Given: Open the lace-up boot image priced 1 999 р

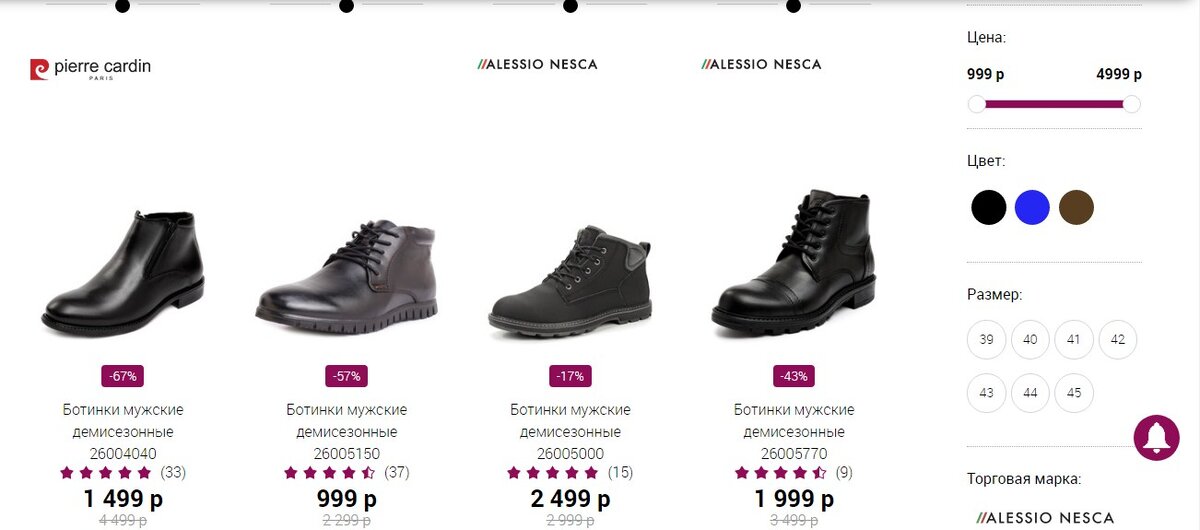Looking at the screenshot, I should click(795, 261).
